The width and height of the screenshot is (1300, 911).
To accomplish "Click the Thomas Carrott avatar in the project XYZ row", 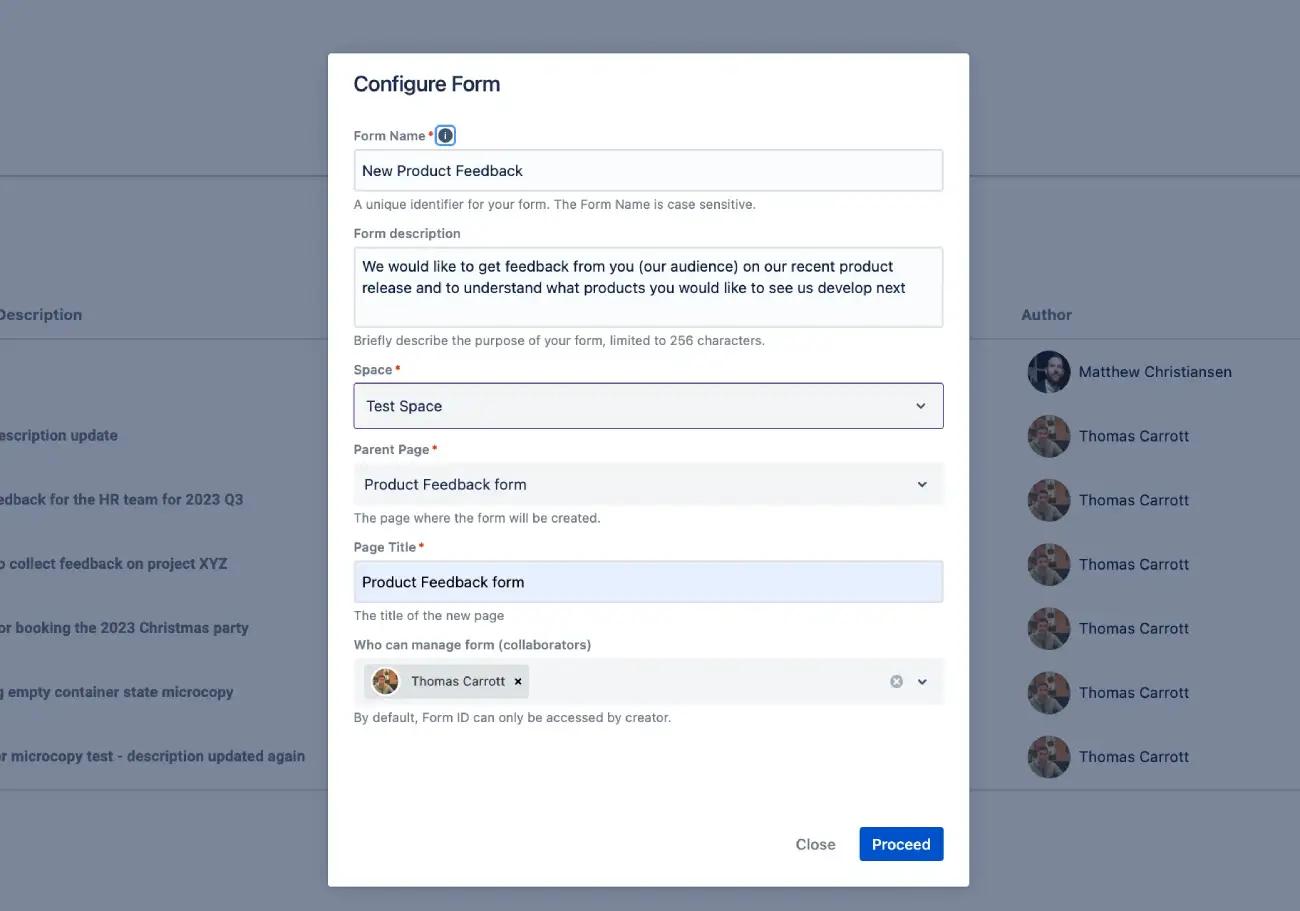I will (1049, 564).
